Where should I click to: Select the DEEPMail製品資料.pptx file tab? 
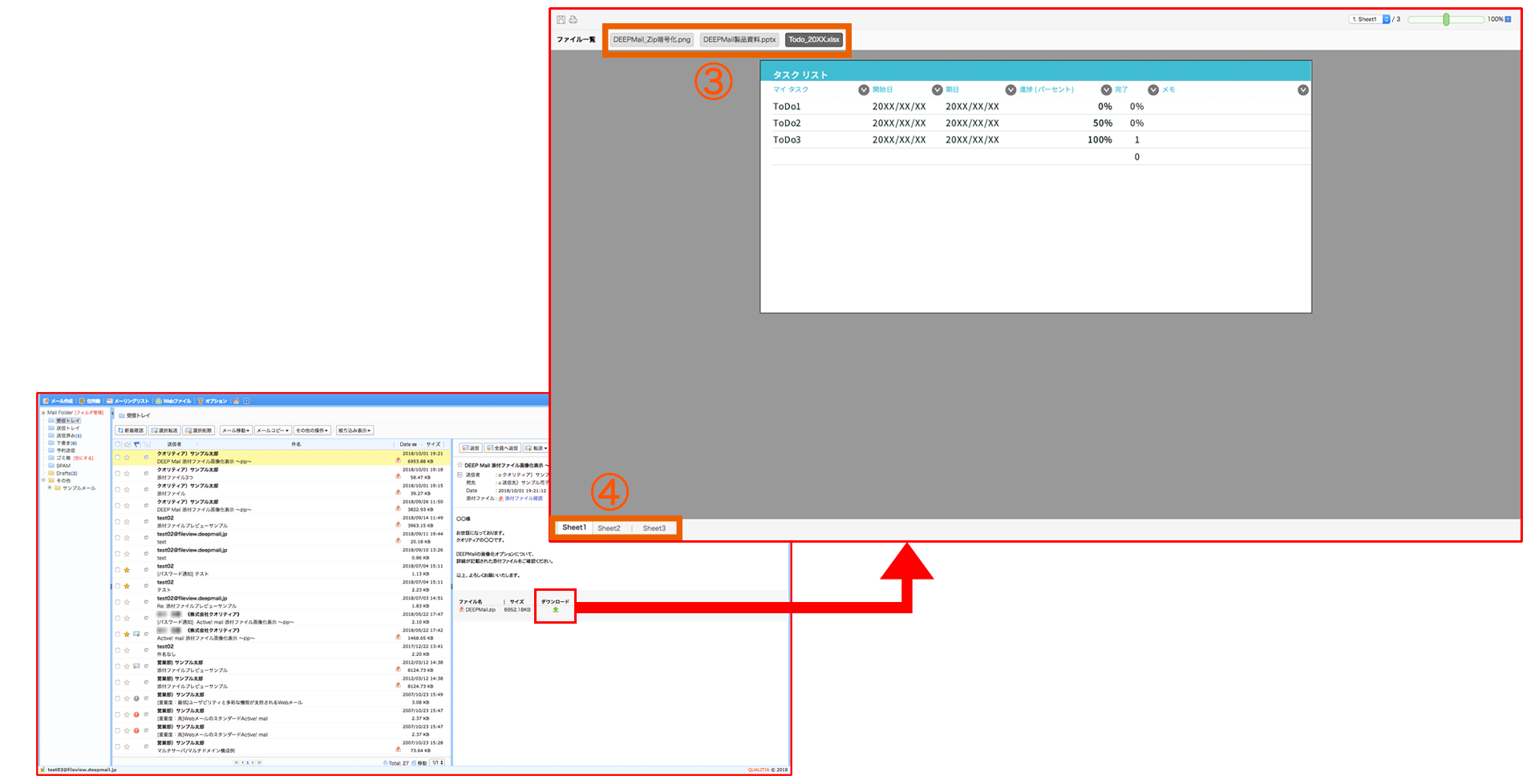point(739,39)
